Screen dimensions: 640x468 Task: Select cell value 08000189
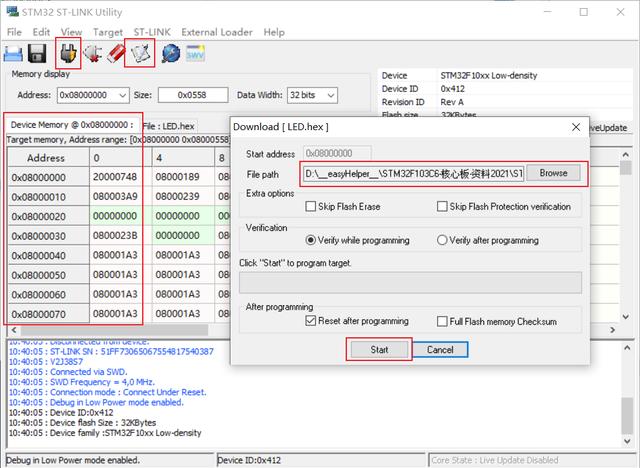[x=178, y=177]
